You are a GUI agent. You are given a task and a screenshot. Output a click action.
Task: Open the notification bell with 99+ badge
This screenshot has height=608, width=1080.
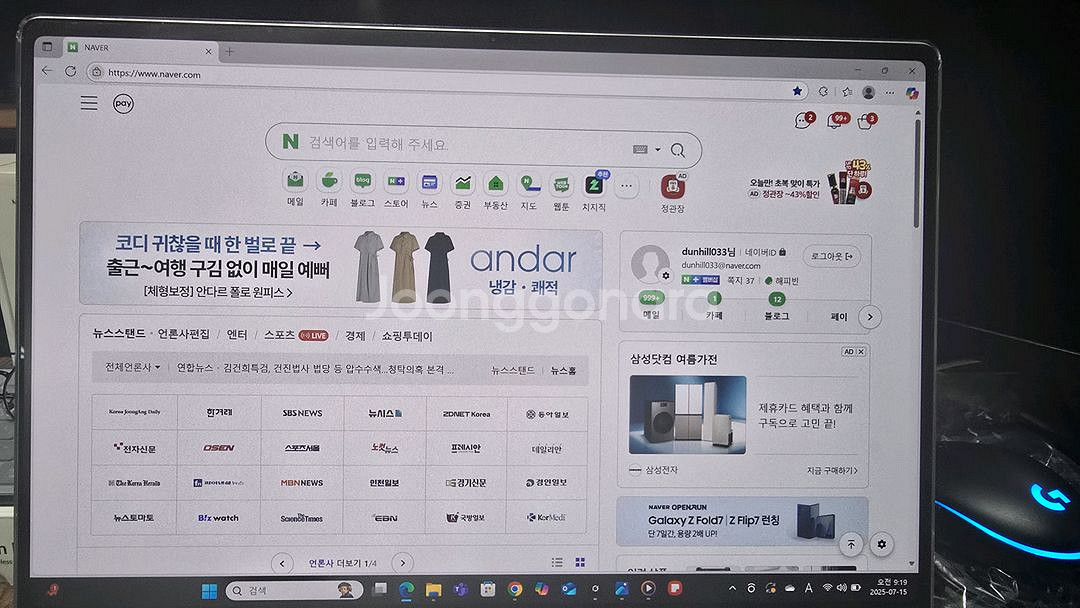click(x=835, y=122)
